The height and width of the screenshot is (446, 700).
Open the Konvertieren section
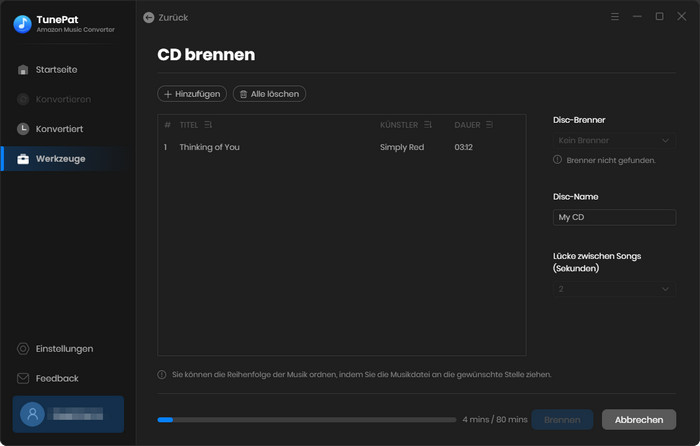click(x=63, y=99)
